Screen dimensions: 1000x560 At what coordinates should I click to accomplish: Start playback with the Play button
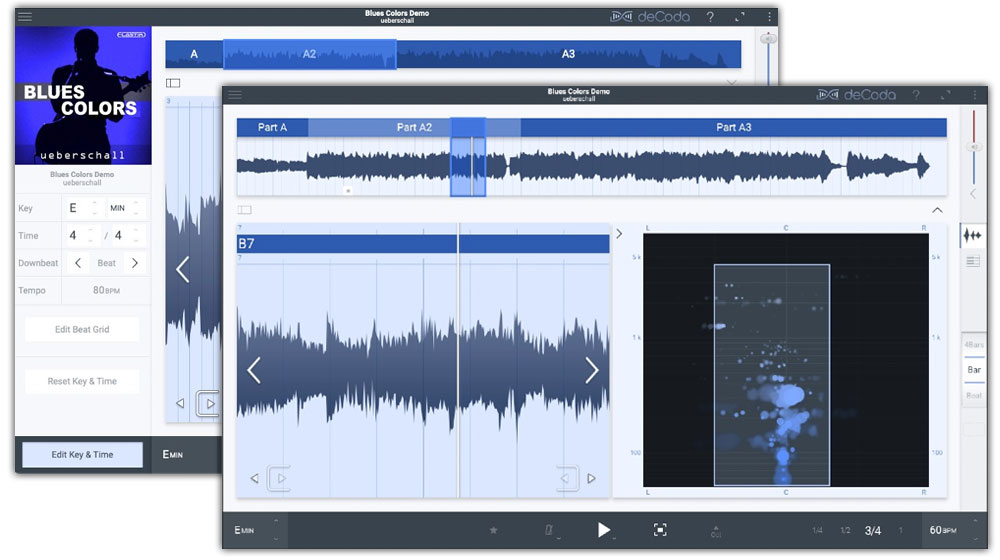[603, 530]
